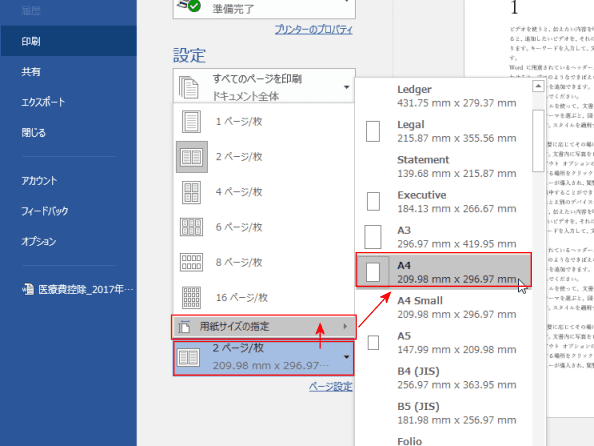Select A5 147.99 mm x 209.98 mm

(x=444, y=343)
